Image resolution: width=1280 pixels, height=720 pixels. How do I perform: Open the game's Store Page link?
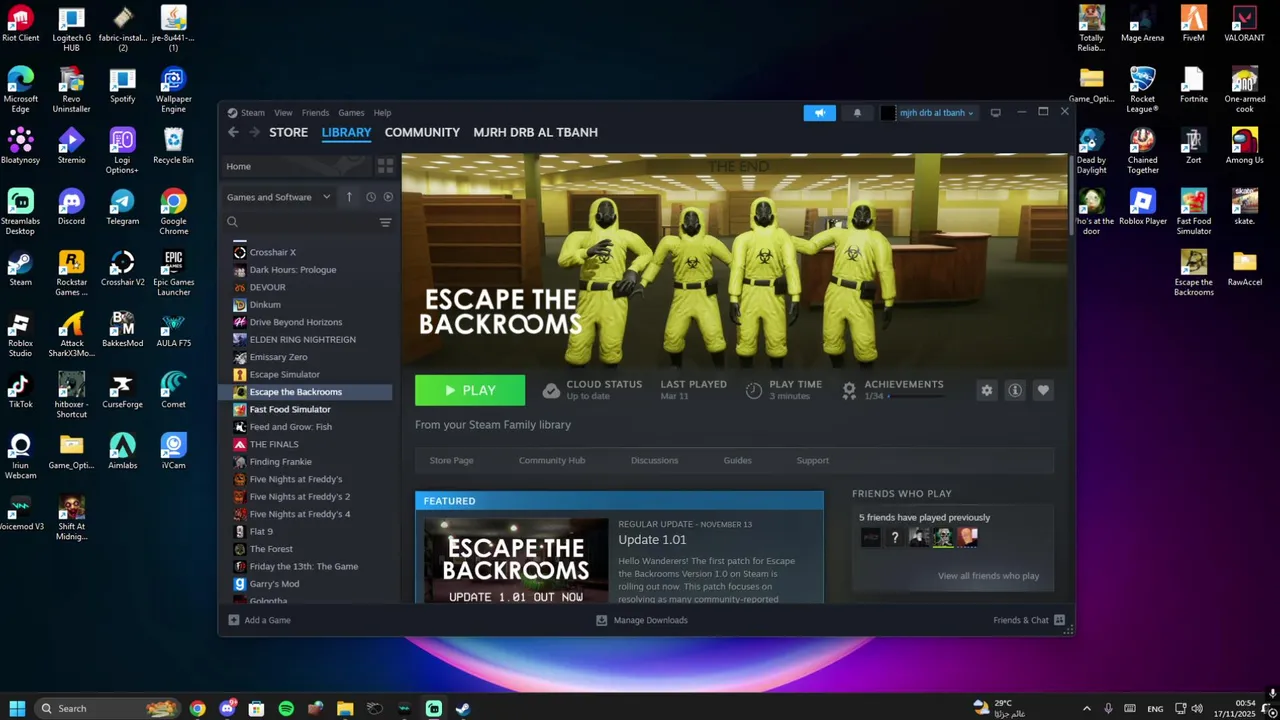point(451,460)
